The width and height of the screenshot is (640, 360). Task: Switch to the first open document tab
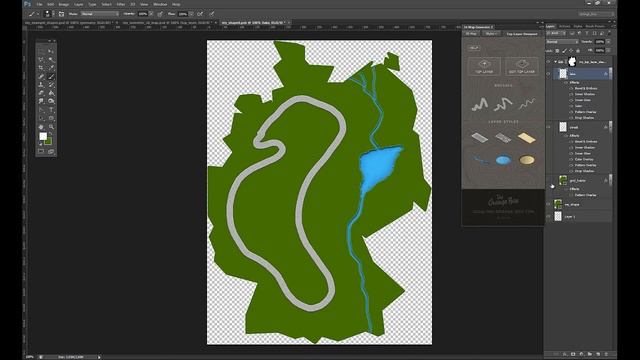tap(69, 23)
